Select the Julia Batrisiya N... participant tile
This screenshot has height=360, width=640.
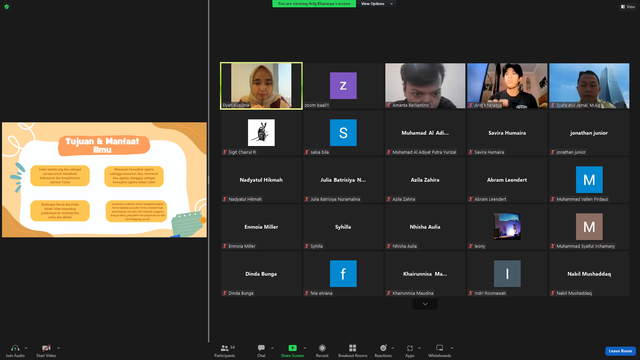343,180
